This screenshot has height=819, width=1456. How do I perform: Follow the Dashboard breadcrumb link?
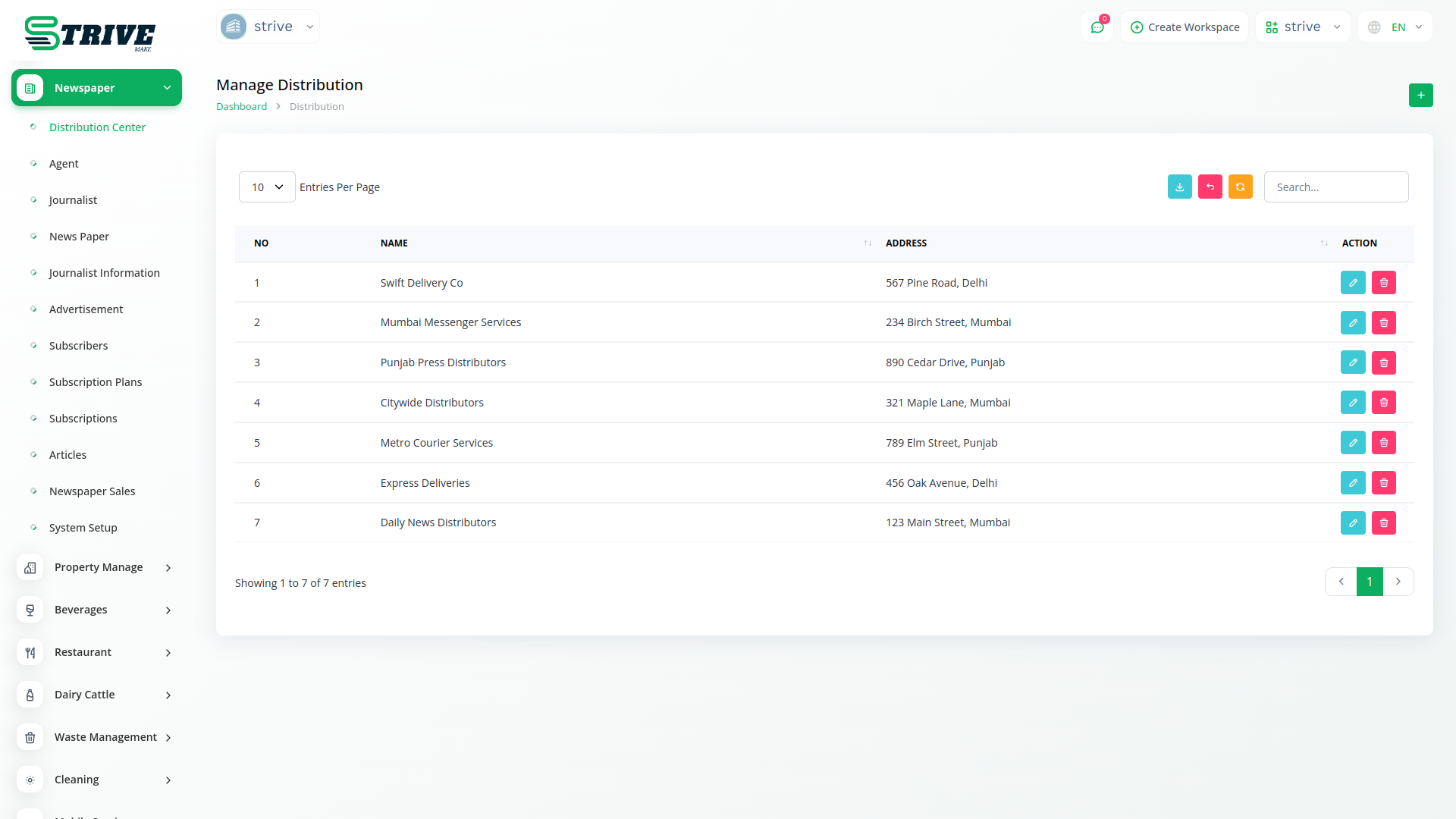coord(241,106)
